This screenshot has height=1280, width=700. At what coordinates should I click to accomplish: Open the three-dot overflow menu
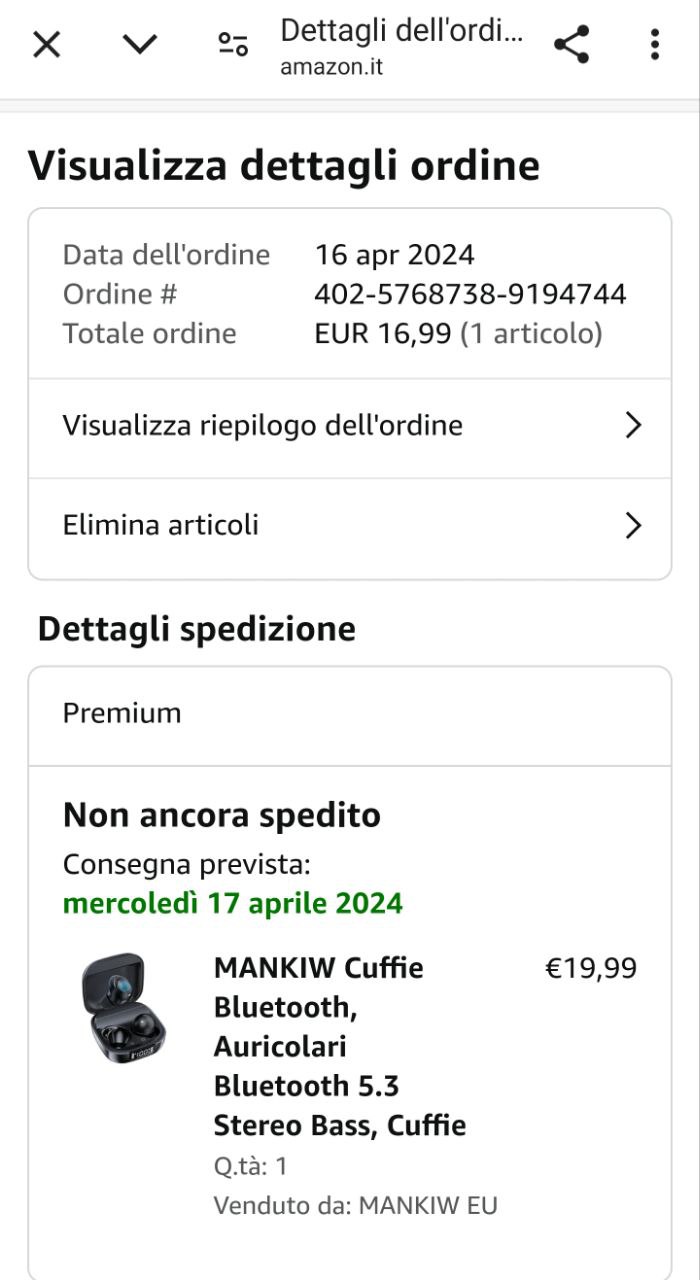pos(654,45)
